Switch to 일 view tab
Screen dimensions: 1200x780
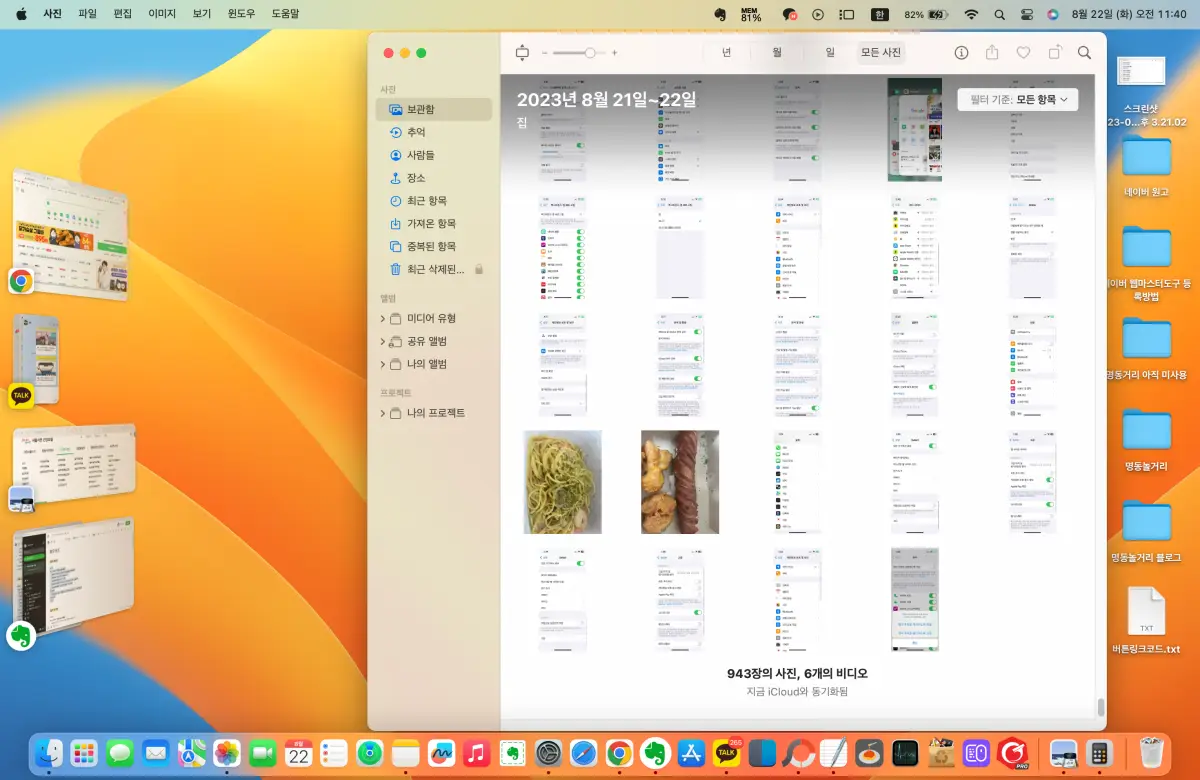829,53
